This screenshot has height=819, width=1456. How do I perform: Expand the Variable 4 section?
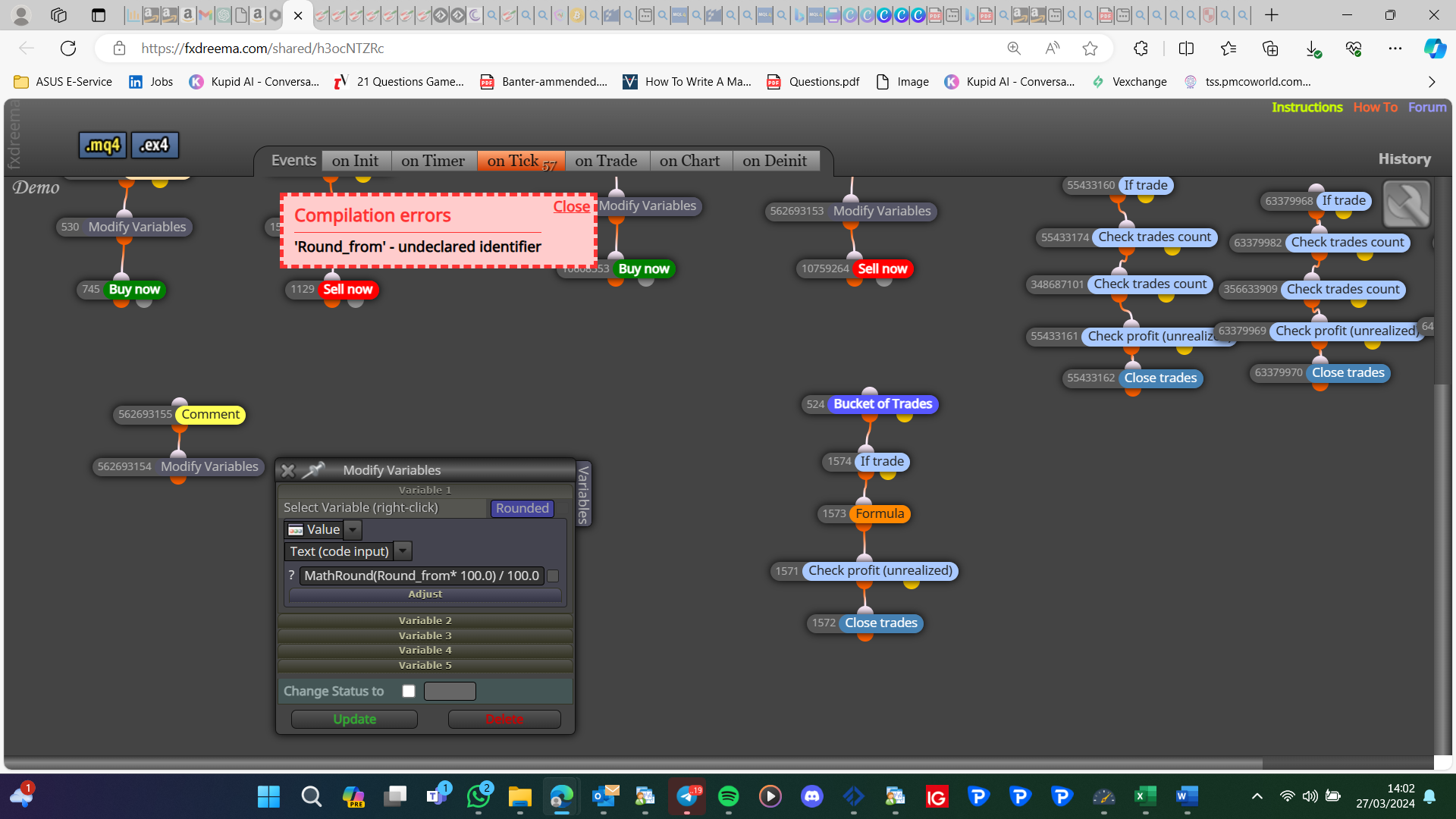425,650
